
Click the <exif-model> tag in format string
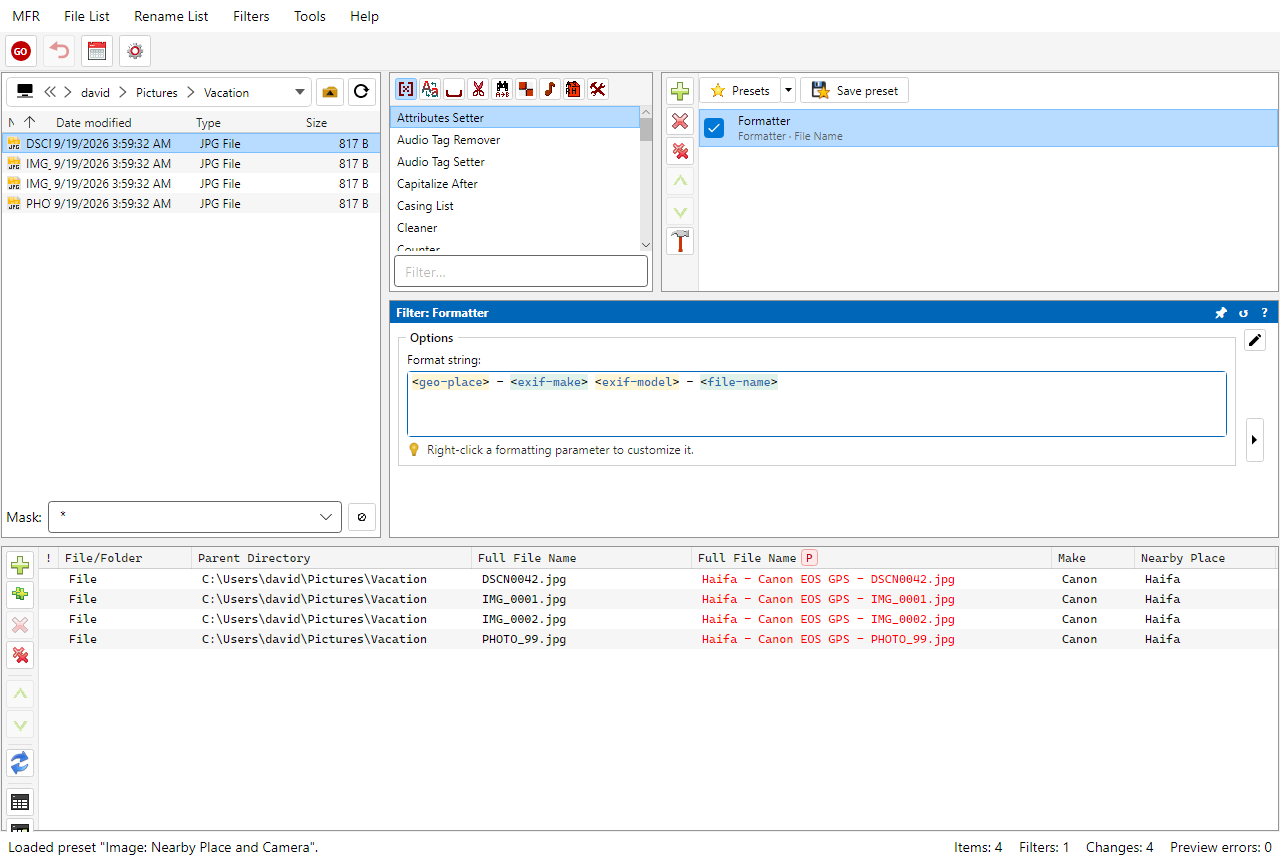click(637, 382)
